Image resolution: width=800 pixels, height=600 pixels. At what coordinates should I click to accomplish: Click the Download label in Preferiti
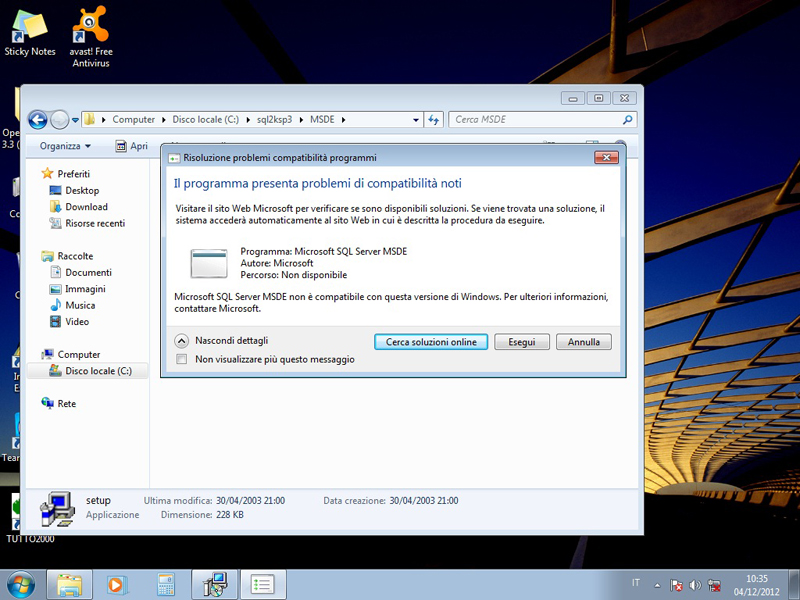tap(87, 207)
